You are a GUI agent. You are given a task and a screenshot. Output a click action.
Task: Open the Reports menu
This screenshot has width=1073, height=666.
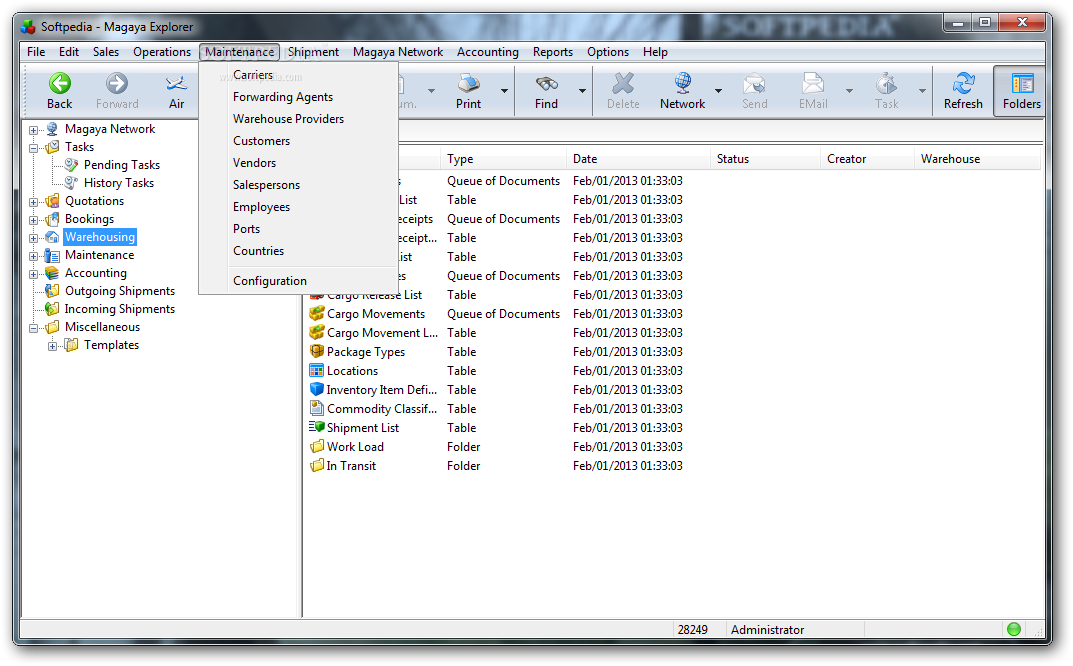553,52
